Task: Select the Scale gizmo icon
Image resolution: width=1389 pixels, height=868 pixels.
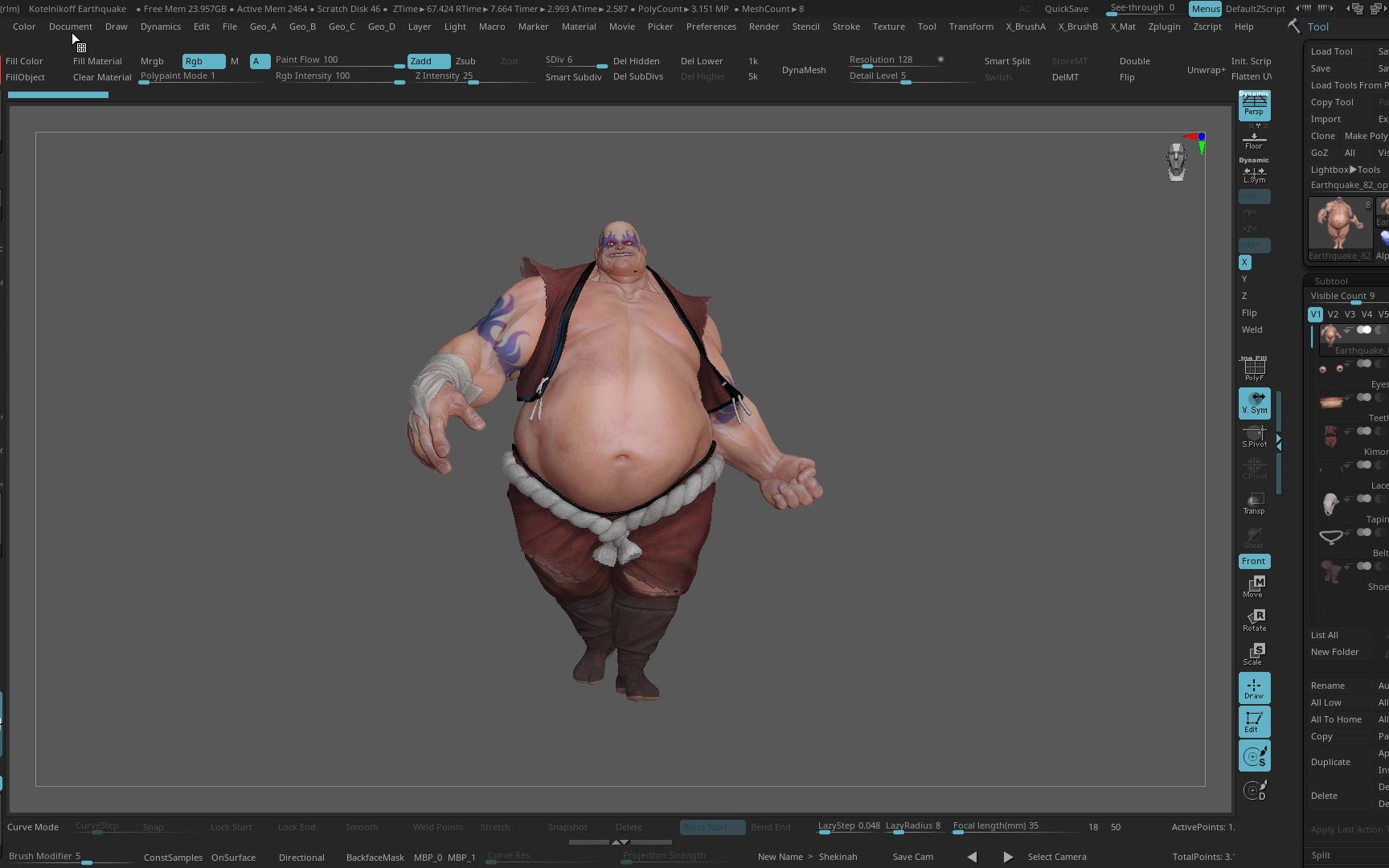Action: pyautogui.click(x=1254, y=654)
